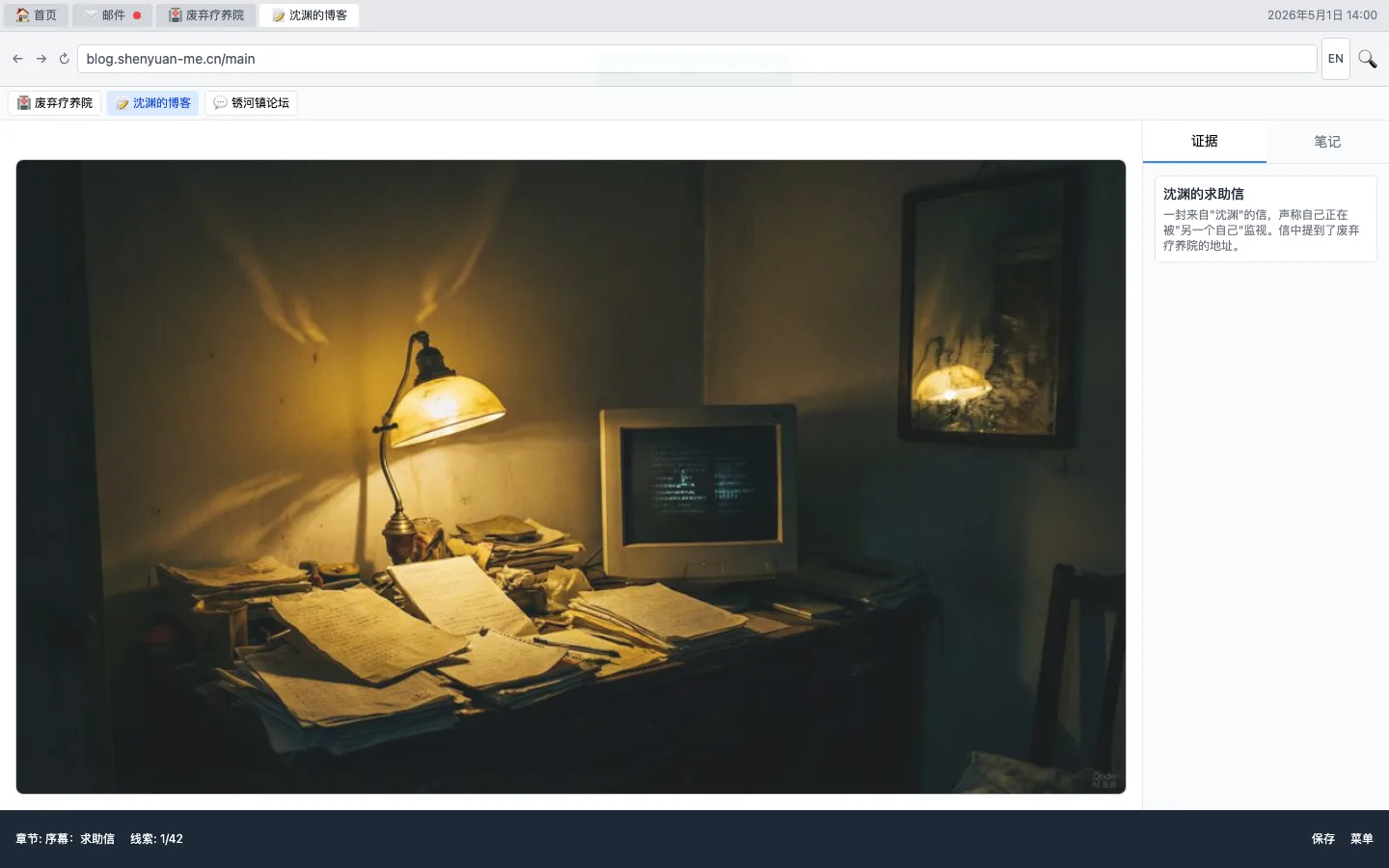Click the browser back arrow

pos(17,59)
